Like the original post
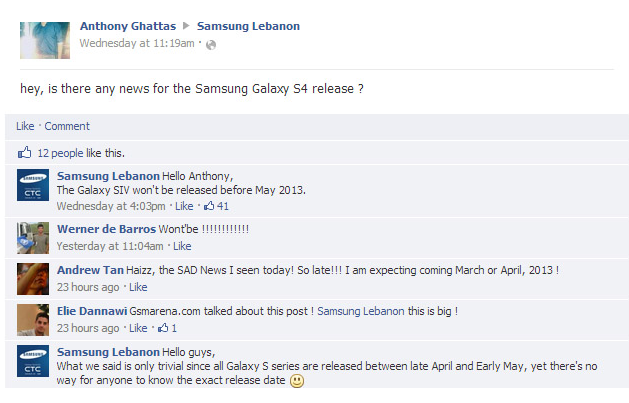The image size is (629, 403). (25, 126)
